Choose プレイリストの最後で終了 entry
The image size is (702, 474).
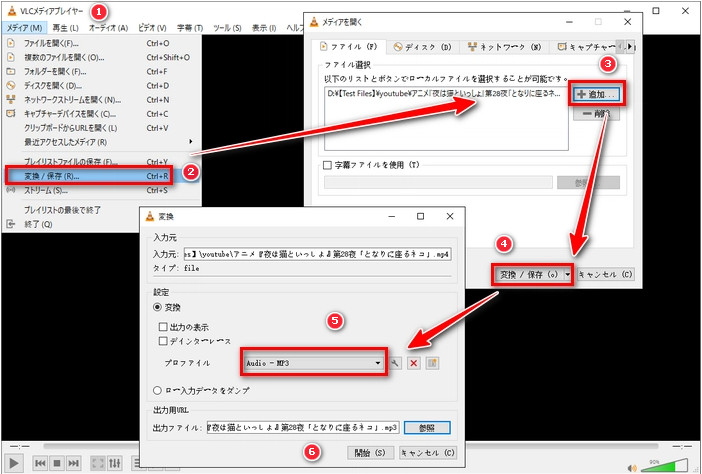[x=102, y=209]
